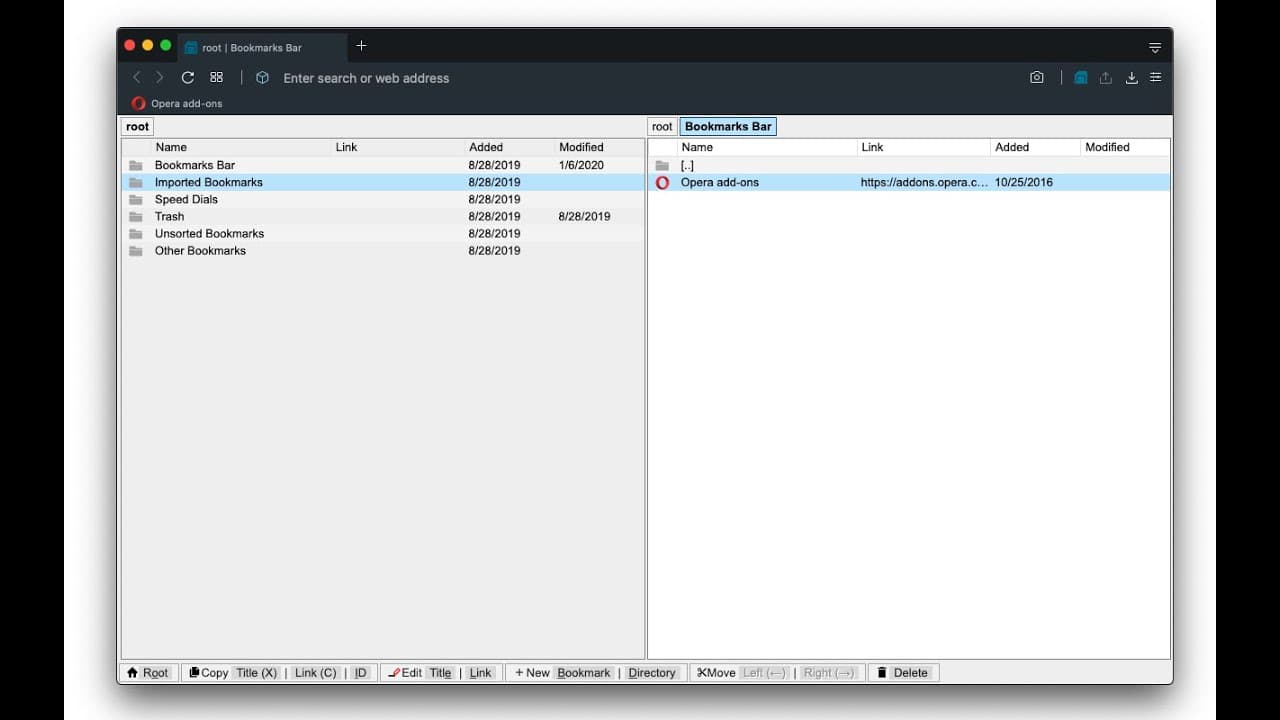This screenshot has height=720, width=1280.
Task: Click the root breadcrumb in the right pane
Action: point(662,126)
